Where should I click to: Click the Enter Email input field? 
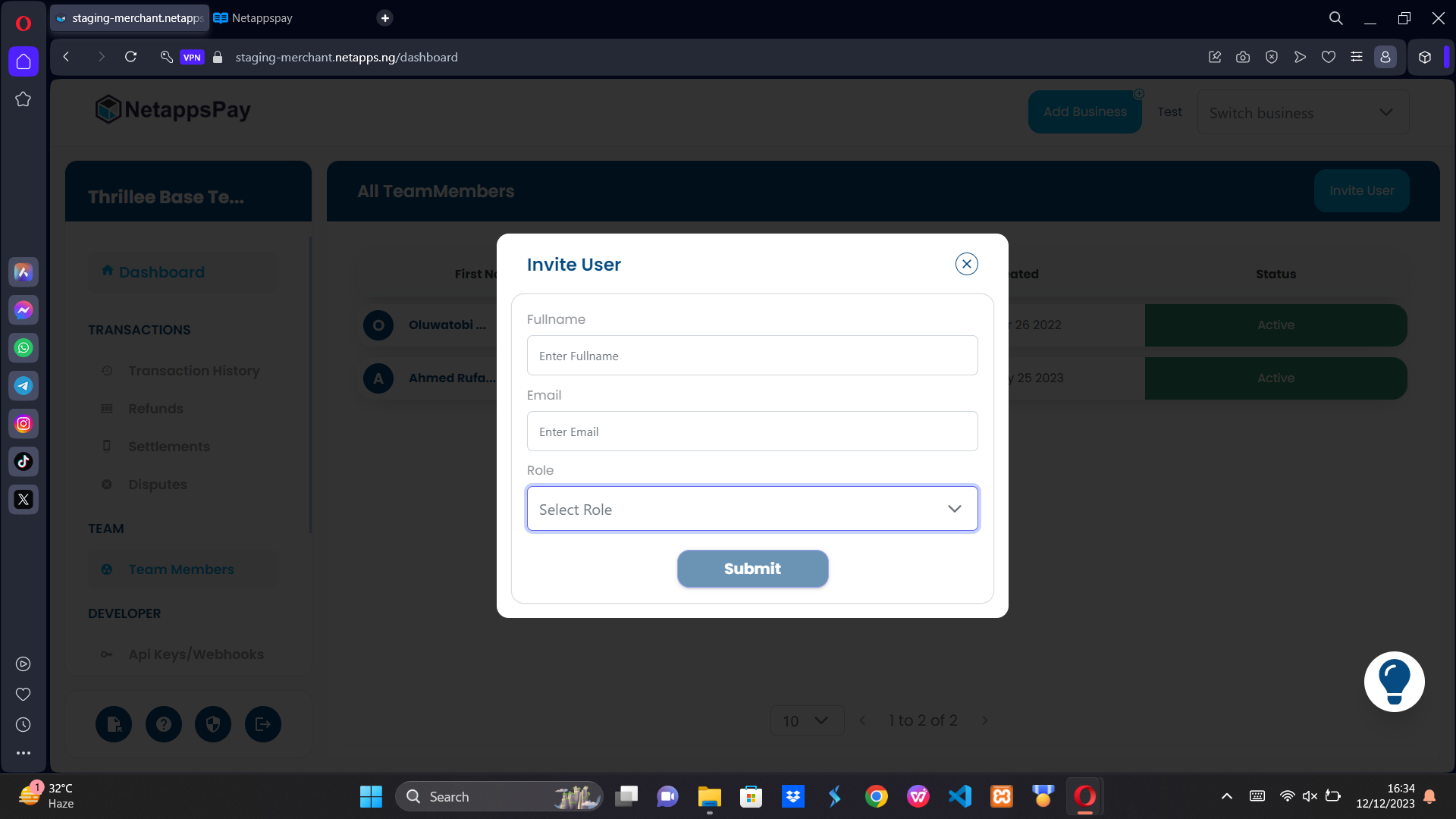click(752, 431)
